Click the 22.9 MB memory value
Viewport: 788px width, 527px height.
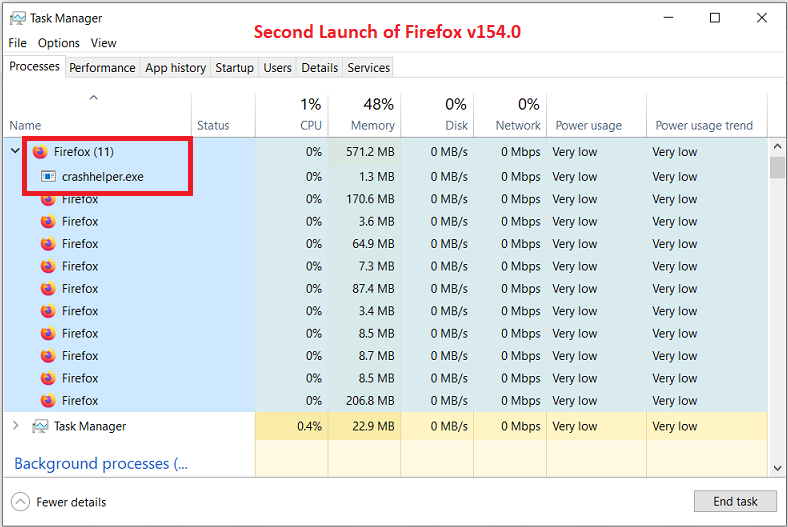tap(373, 426)
